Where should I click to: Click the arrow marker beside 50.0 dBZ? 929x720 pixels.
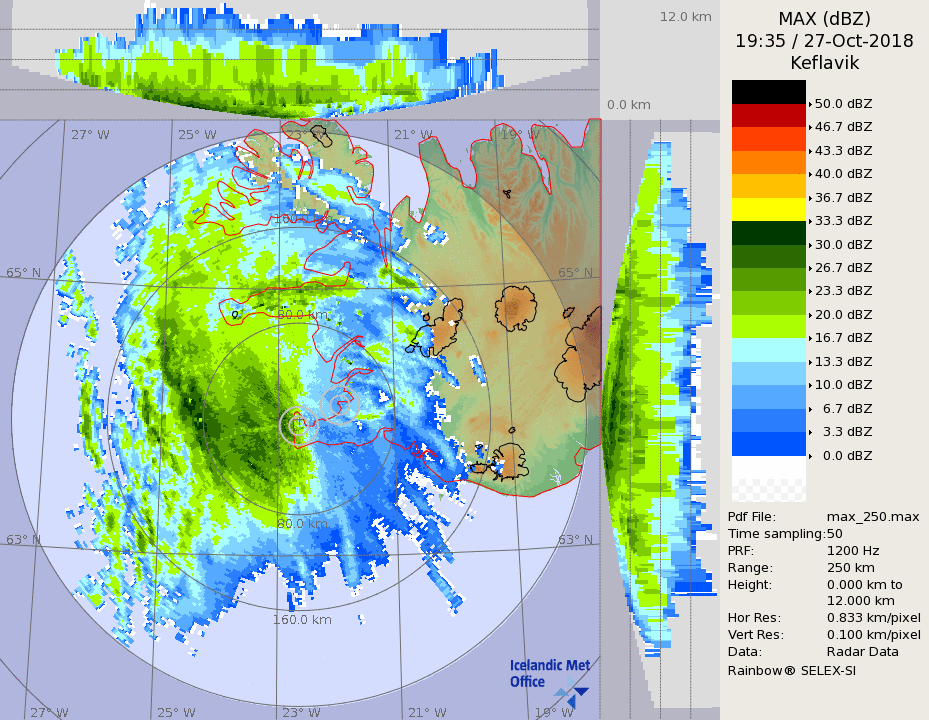[810, 104]
